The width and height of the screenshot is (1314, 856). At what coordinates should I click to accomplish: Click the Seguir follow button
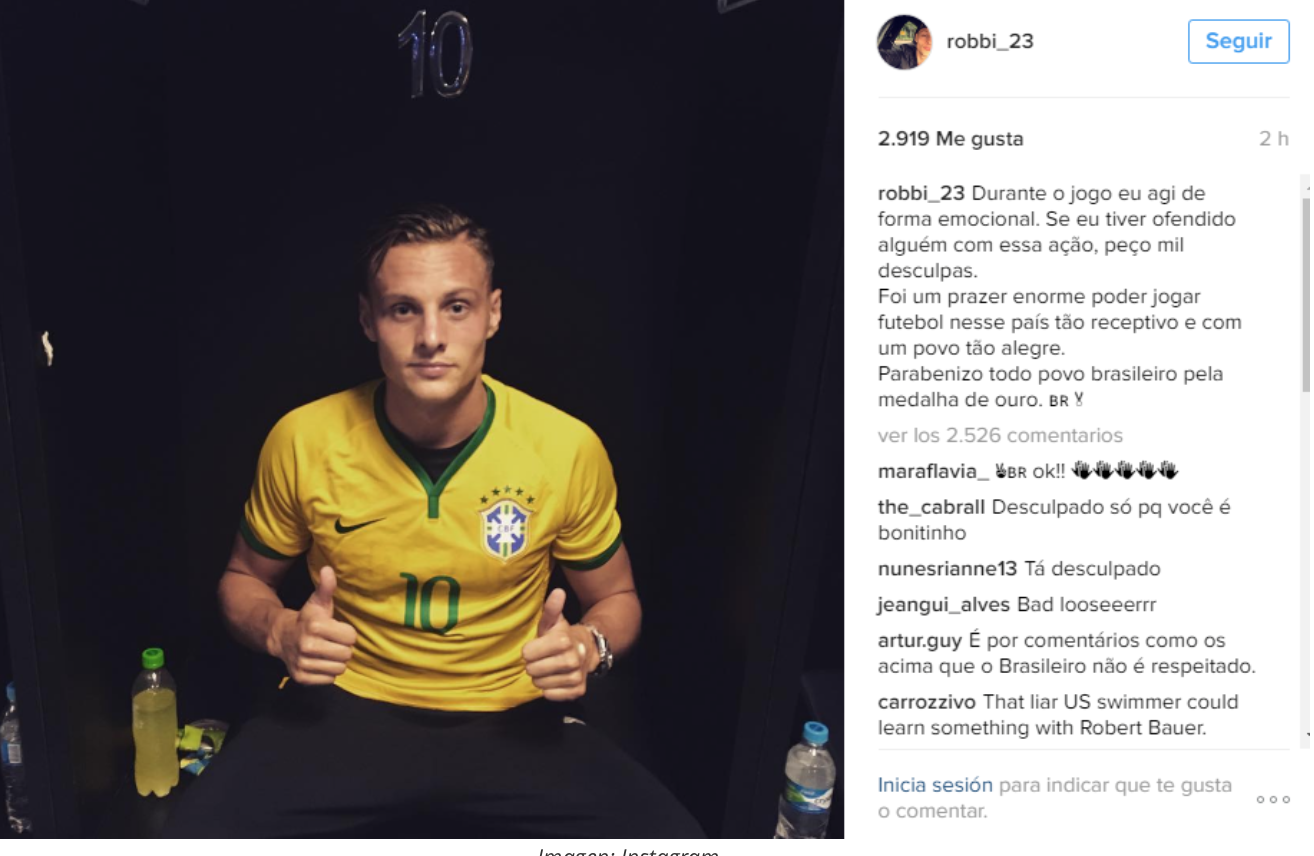pyautogui.click(x=1238, y=41)
